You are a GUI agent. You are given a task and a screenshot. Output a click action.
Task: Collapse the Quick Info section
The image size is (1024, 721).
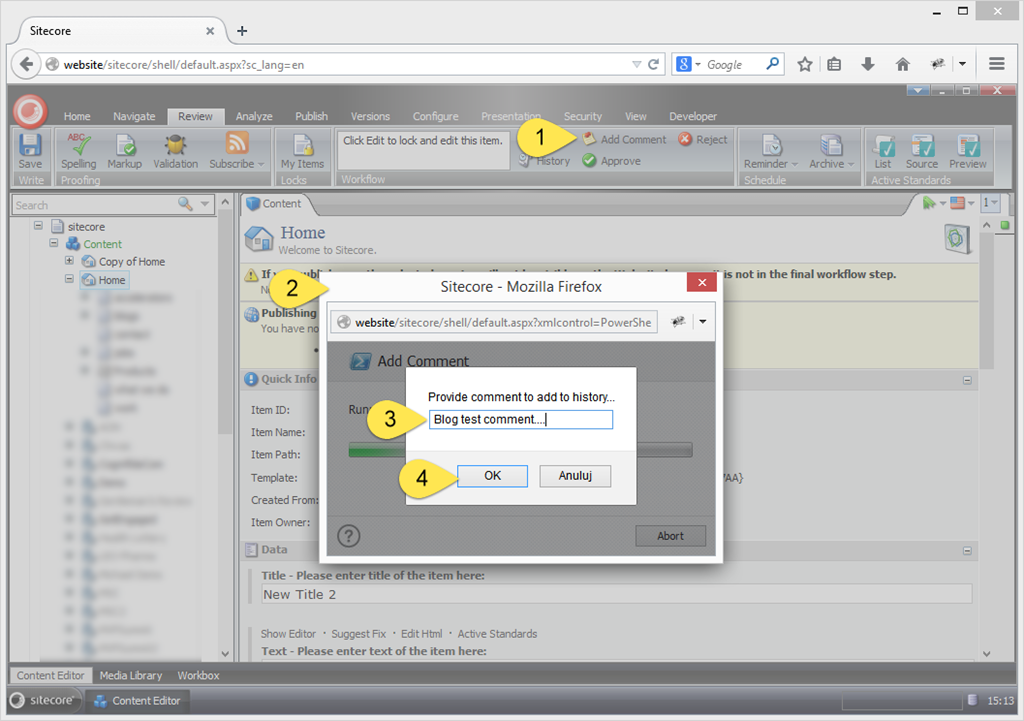point(966,380)
